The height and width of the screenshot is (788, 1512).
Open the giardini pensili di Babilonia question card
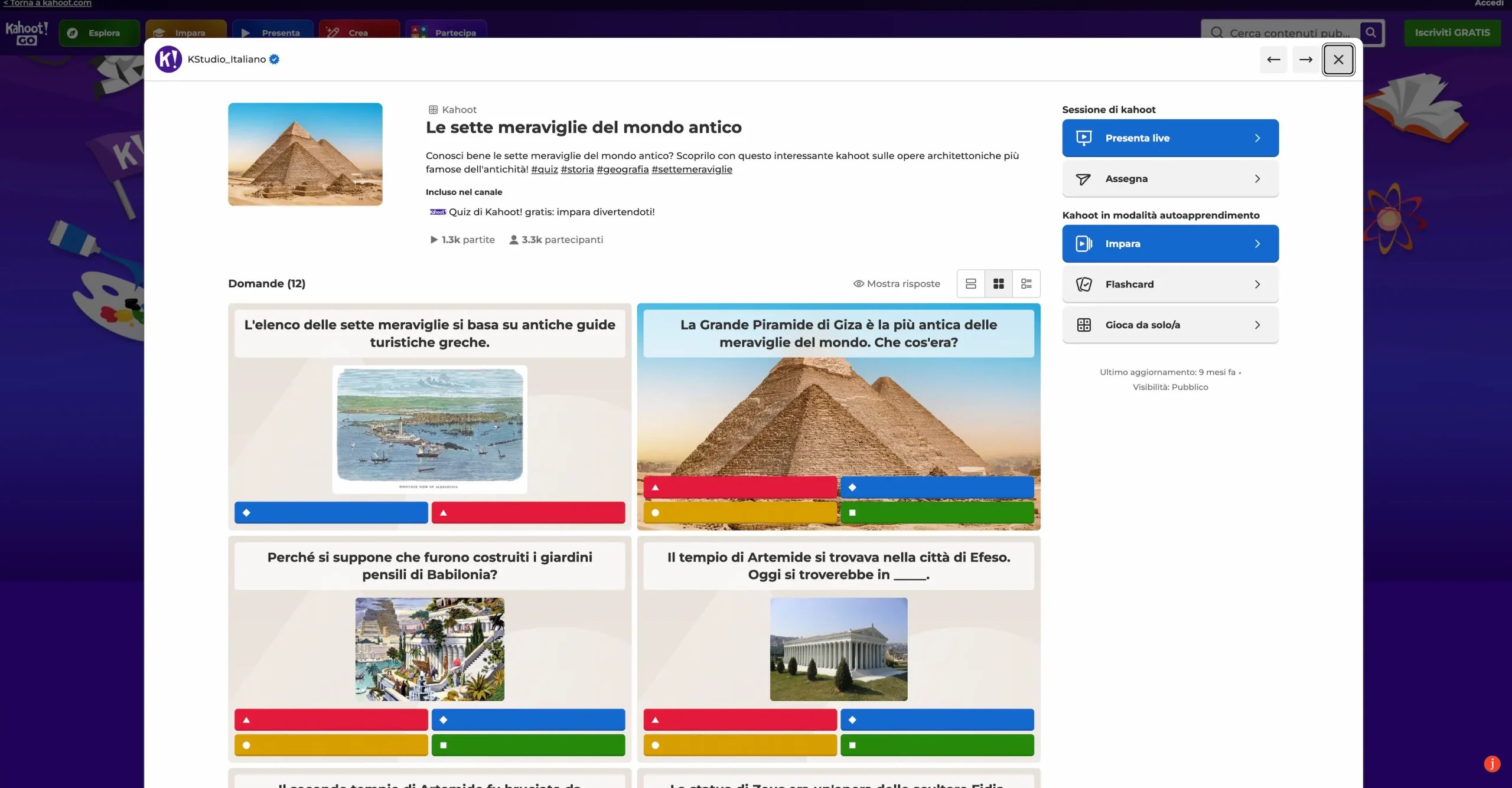(x=429, y=649)
